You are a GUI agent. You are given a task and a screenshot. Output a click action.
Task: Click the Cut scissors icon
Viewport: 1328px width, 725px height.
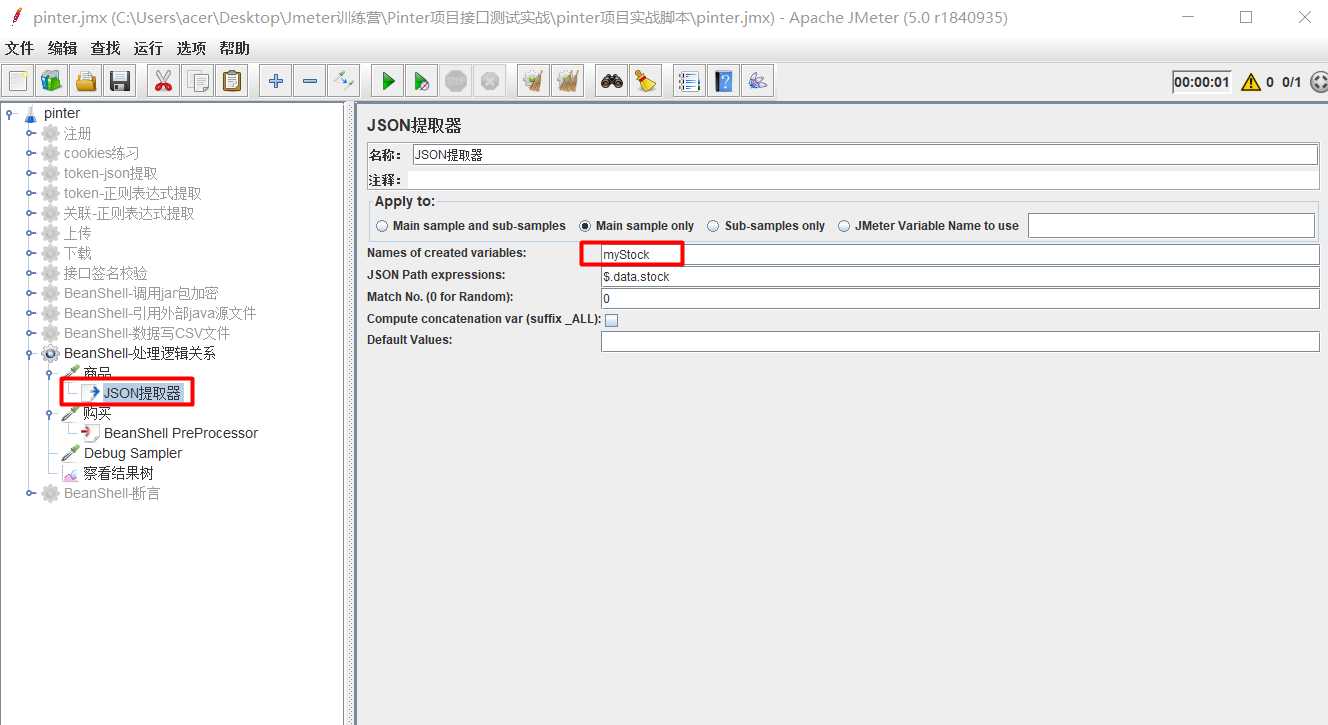pyautogui.click(x=162, y=81)
